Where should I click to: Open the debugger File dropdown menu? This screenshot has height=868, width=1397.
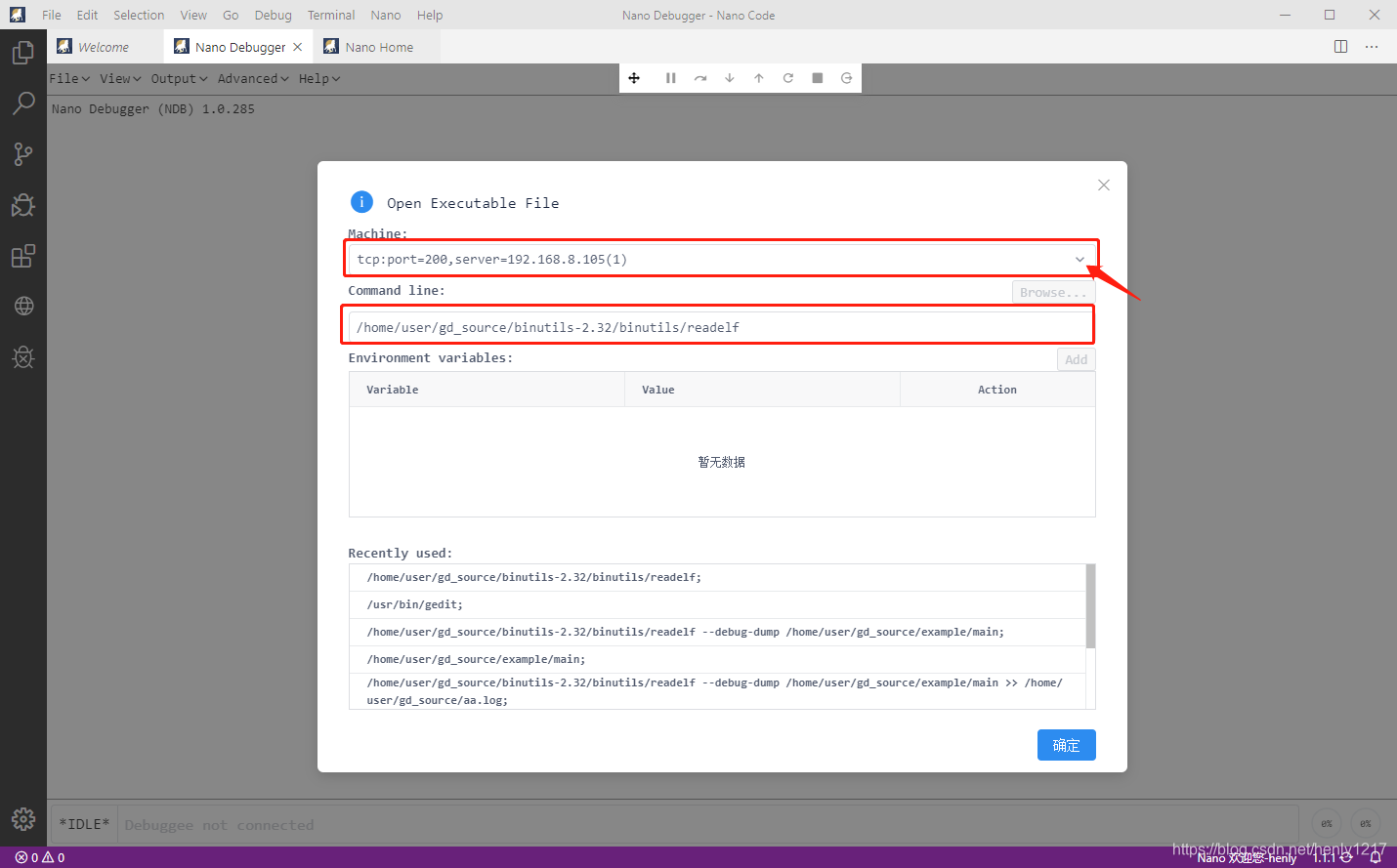tap(69, 78)
